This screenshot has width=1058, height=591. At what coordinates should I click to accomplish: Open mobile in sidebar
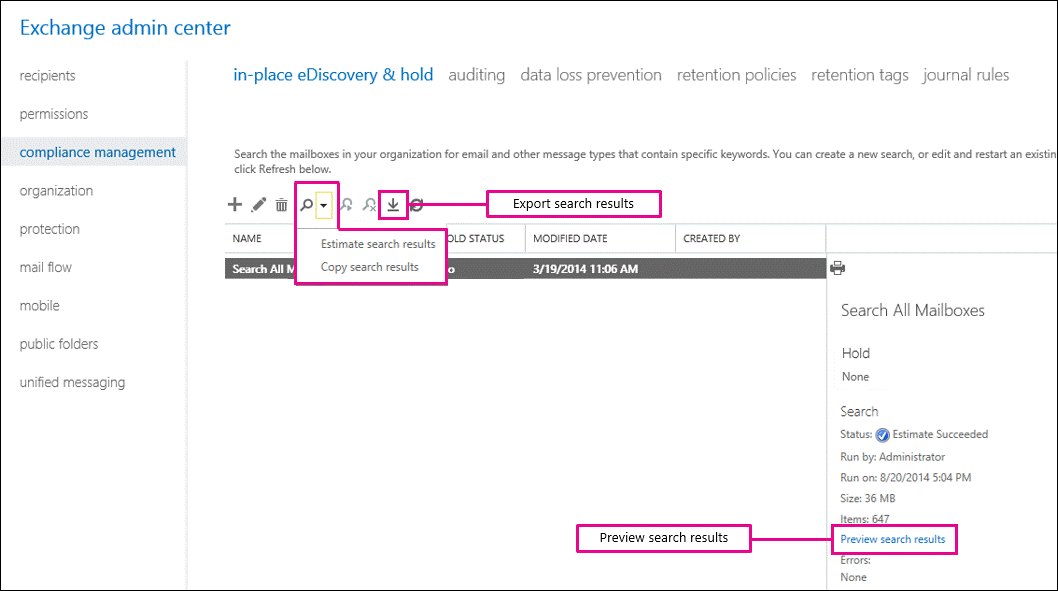pyautogui.click(x=39, y=306)
